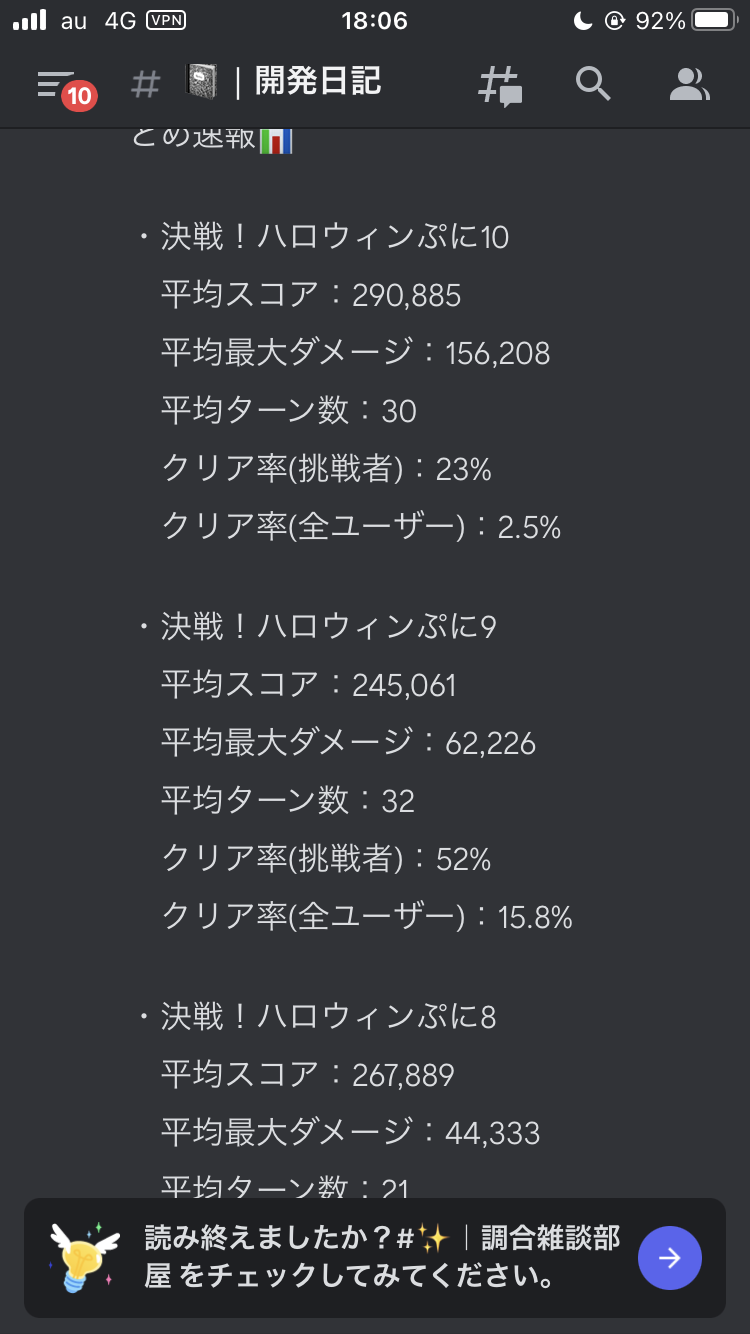The image size is (750, 1334).
Task: Tap the notebook emoji in channel title
Action: (201, 83)
